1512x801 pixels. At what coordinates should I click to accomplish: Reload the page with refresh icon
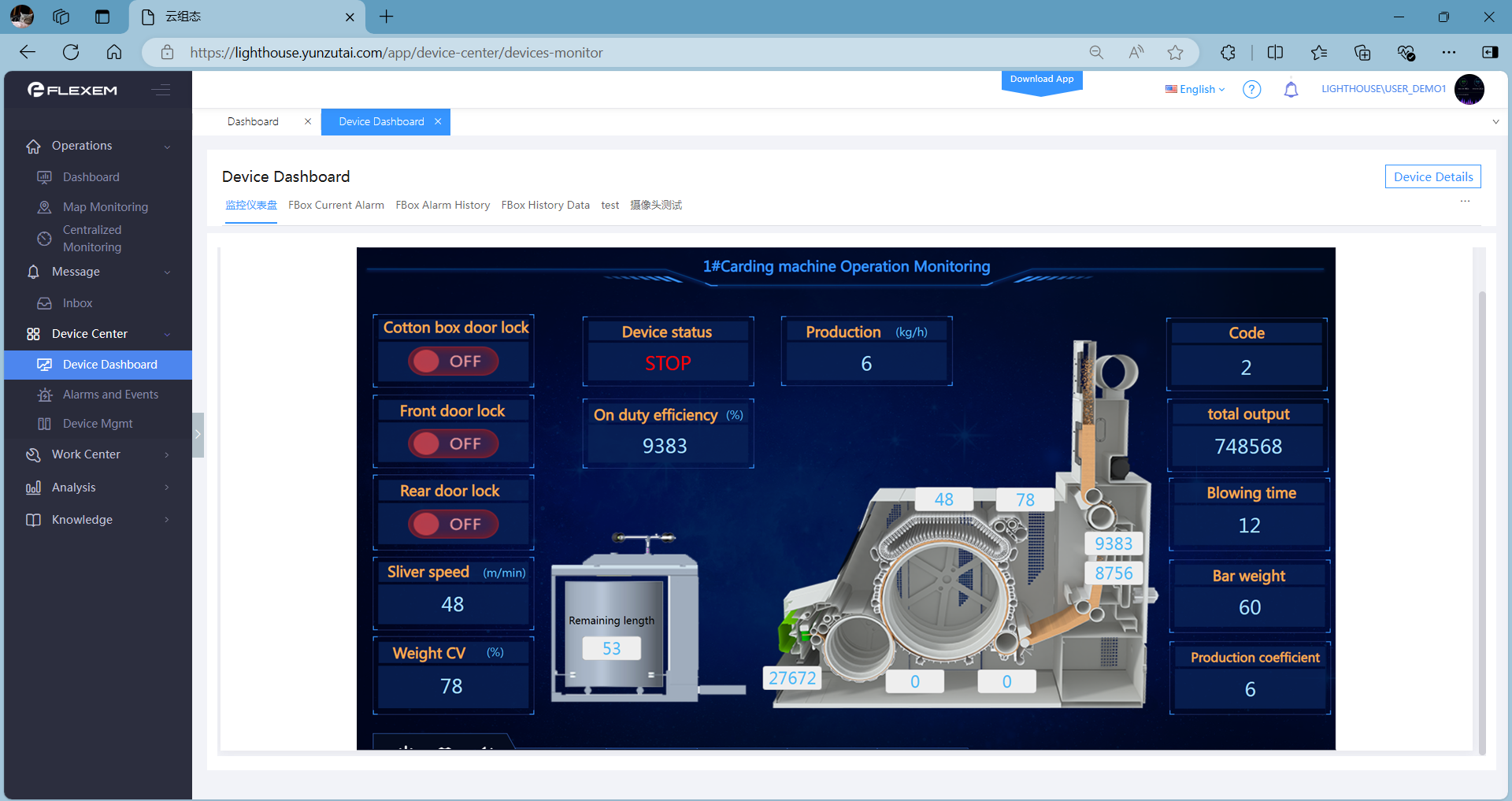(71, 53)
